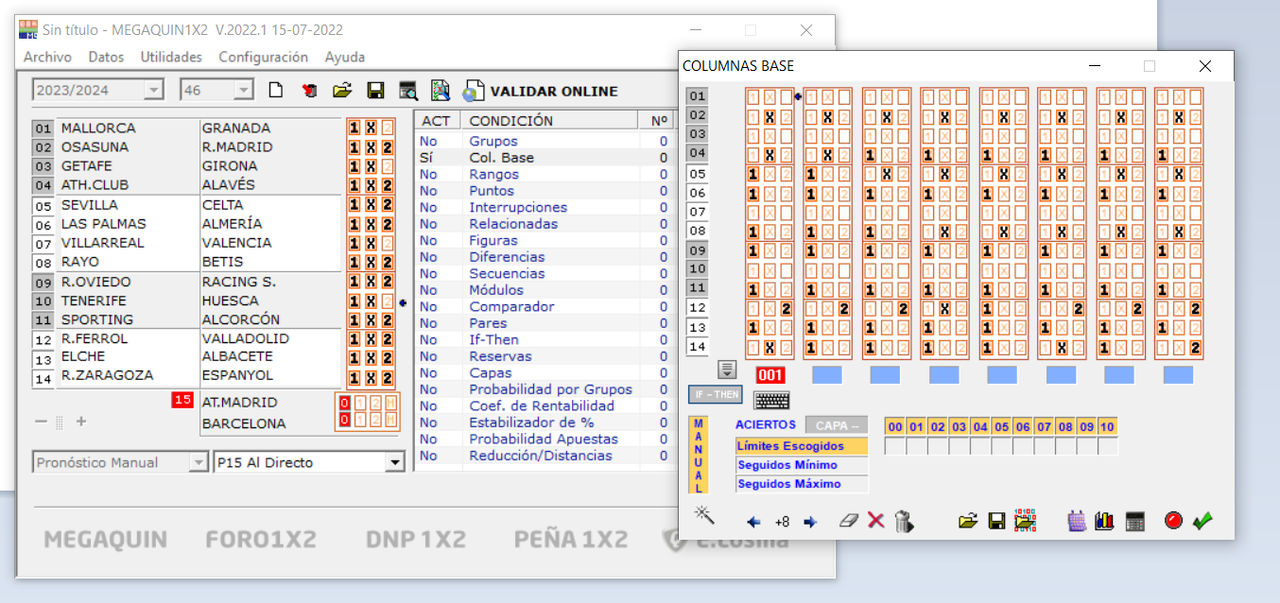
Task: Toggle sign 2 for Tenerife–Huesca
Action: click(x=388, y=301)
